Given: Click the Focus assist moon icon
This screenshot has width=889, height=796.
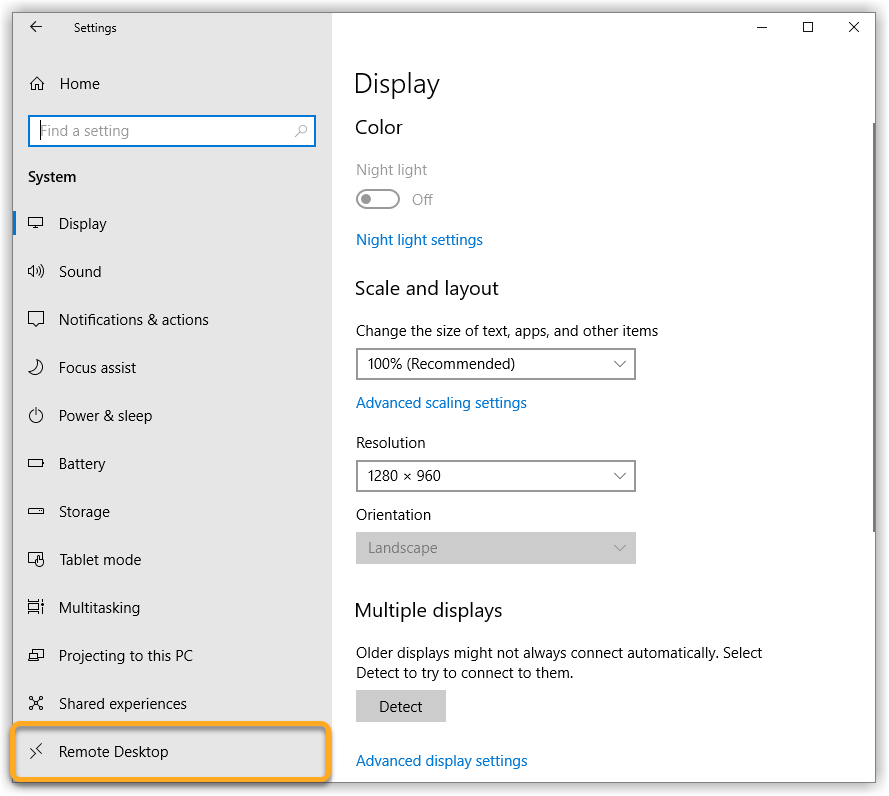Looking at the screenshot, I should click(37, 368).
